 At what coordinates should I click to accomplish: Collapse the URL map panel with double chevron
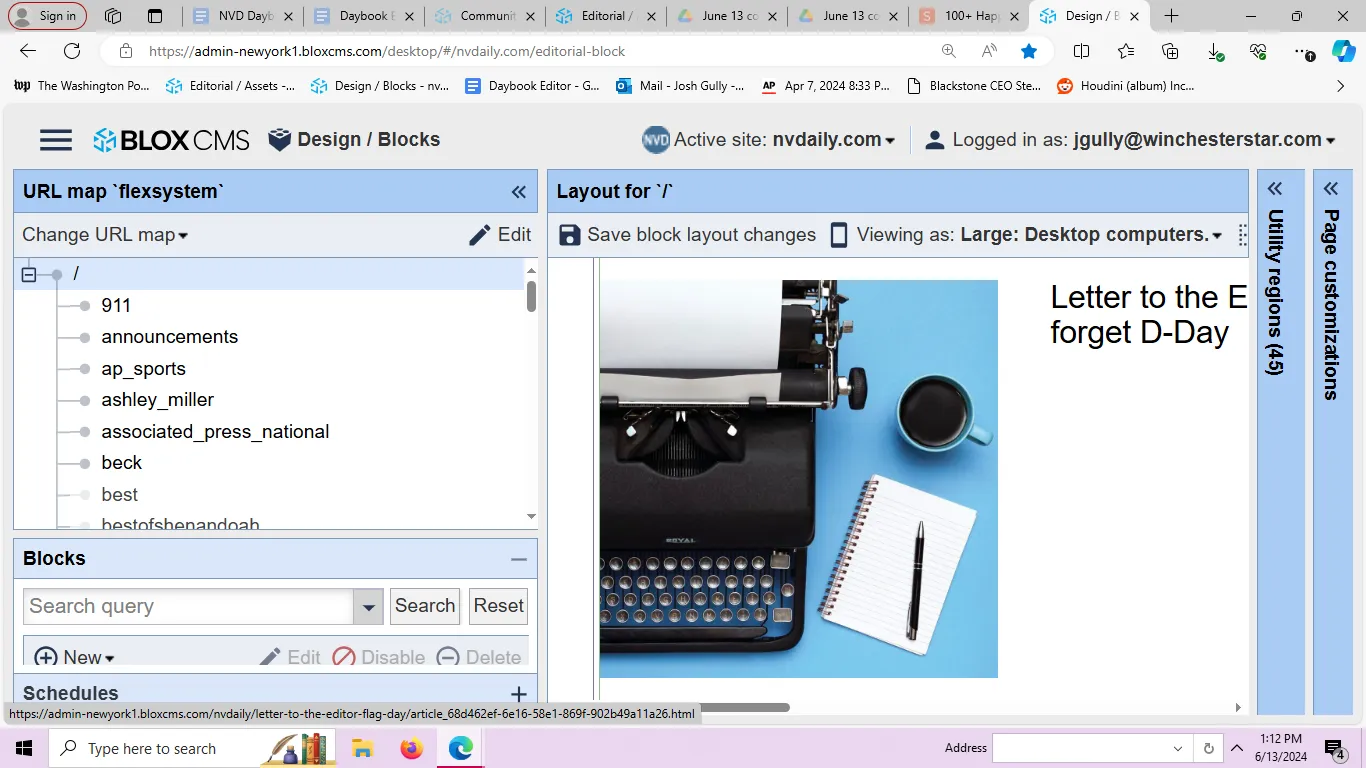click(518, 192)
